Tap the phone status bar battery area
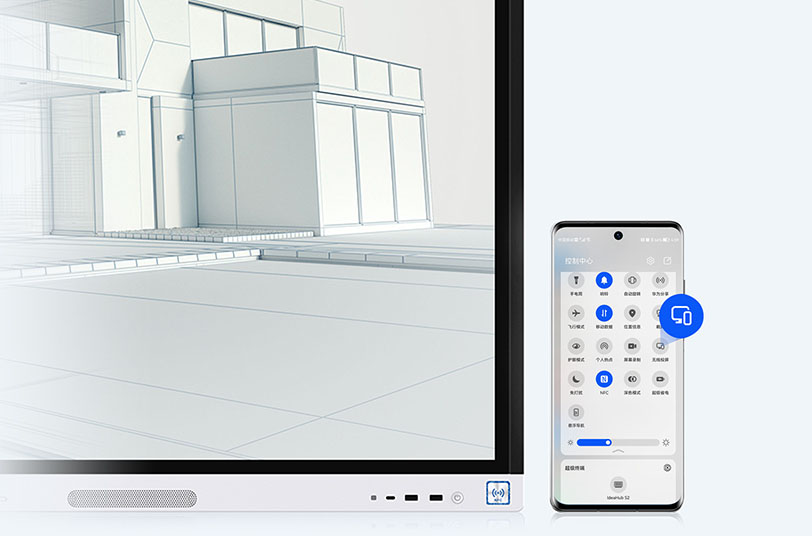The height and width of the screenshot is (536, 812). click(667, 240)
